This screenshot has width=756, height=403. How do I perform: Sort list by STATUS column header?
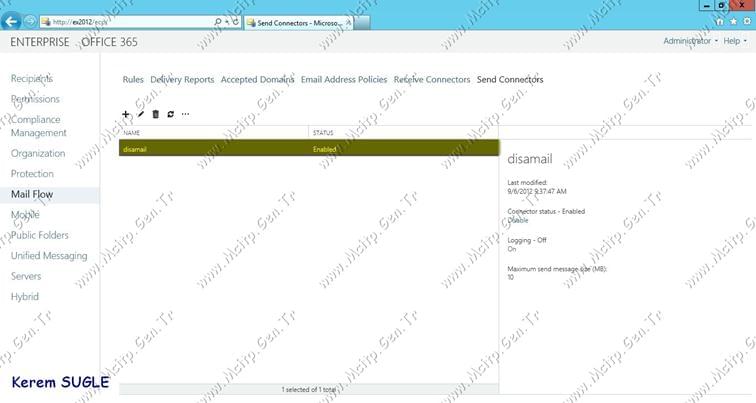(x=404, y=133)
